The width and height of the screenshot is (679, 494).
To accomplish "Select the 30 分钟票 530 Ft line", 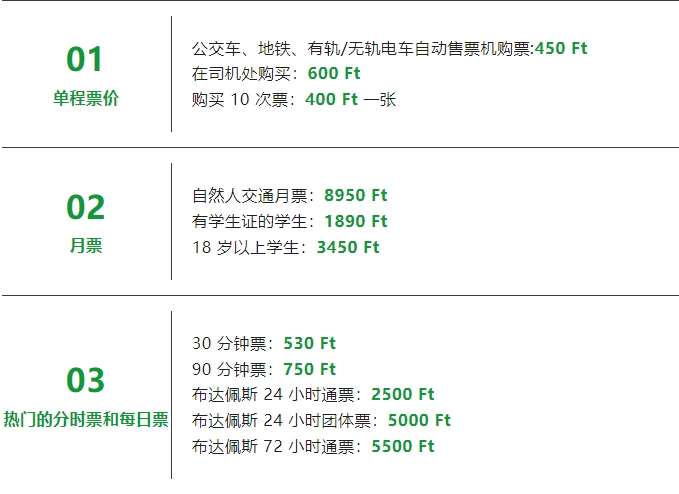I will coord(264,343).
